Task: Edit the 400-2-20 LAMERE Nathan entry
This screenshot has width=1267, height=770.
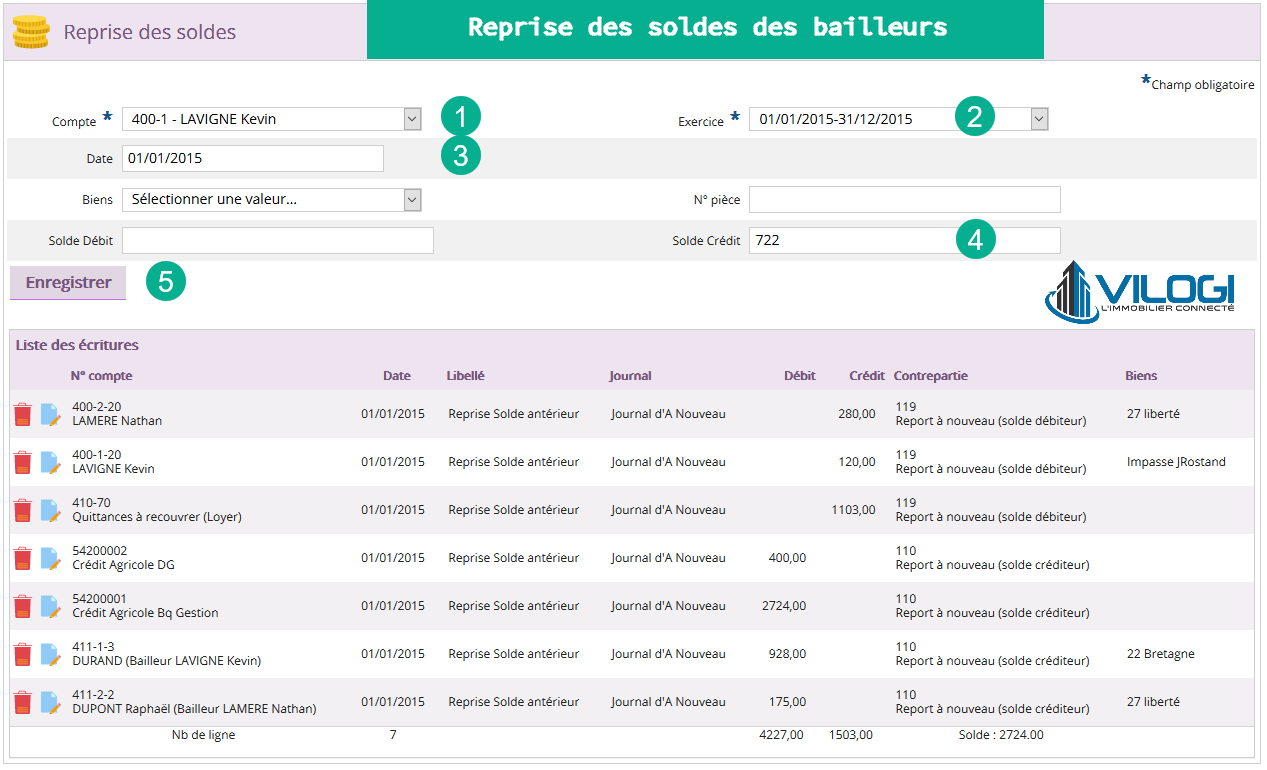Action: [51, 414]
